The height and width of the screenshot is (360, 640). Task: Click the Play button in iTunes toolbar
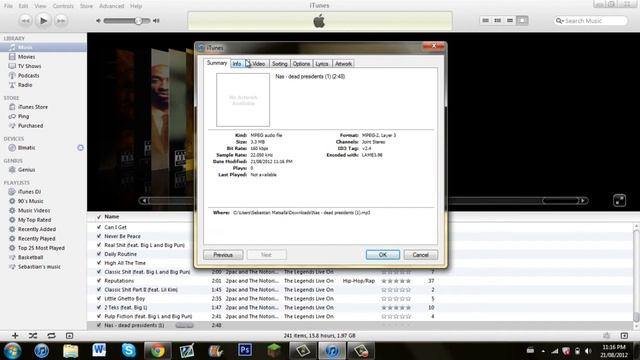click(x=43, y=20)
